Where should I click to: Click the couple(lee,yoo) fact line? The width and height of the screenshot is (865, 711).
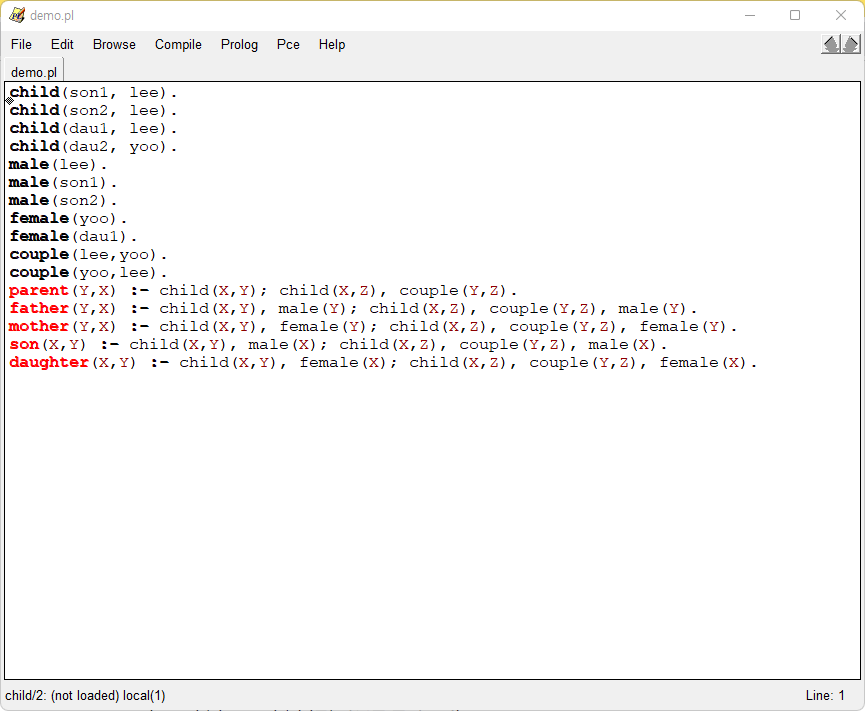[88, 254]
